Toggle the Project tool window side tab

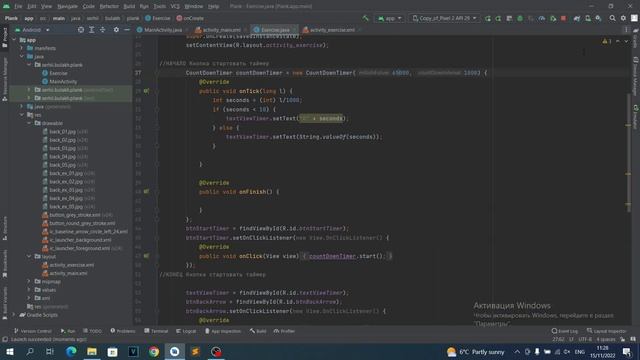5,38
